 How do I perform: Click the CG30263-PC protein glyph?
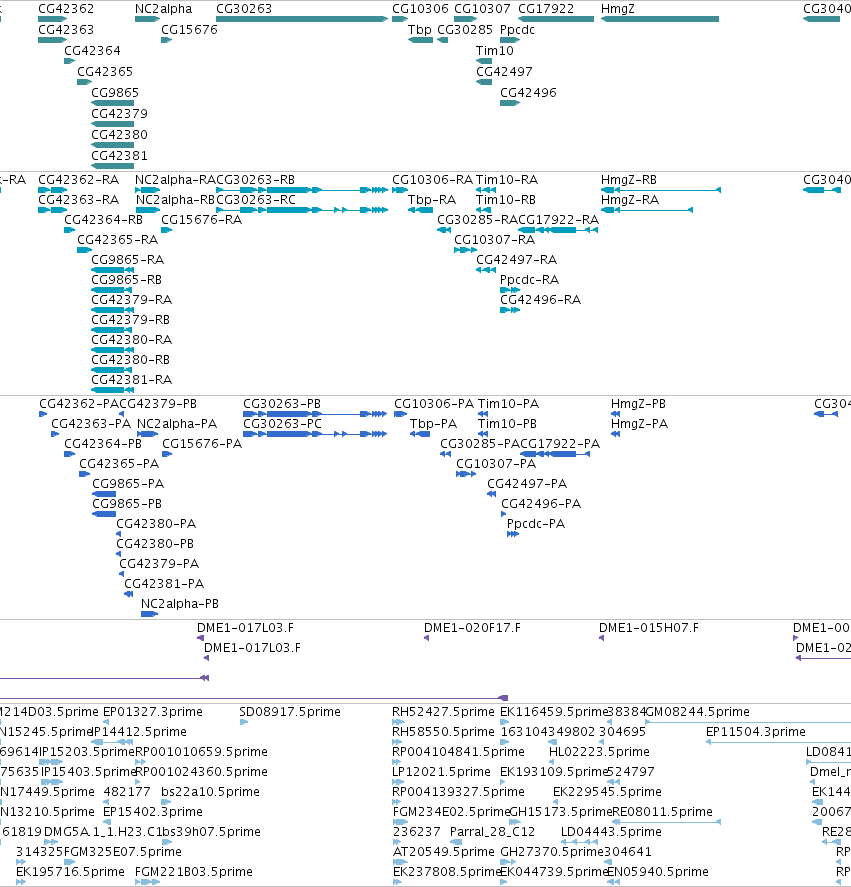coord(315,434)
